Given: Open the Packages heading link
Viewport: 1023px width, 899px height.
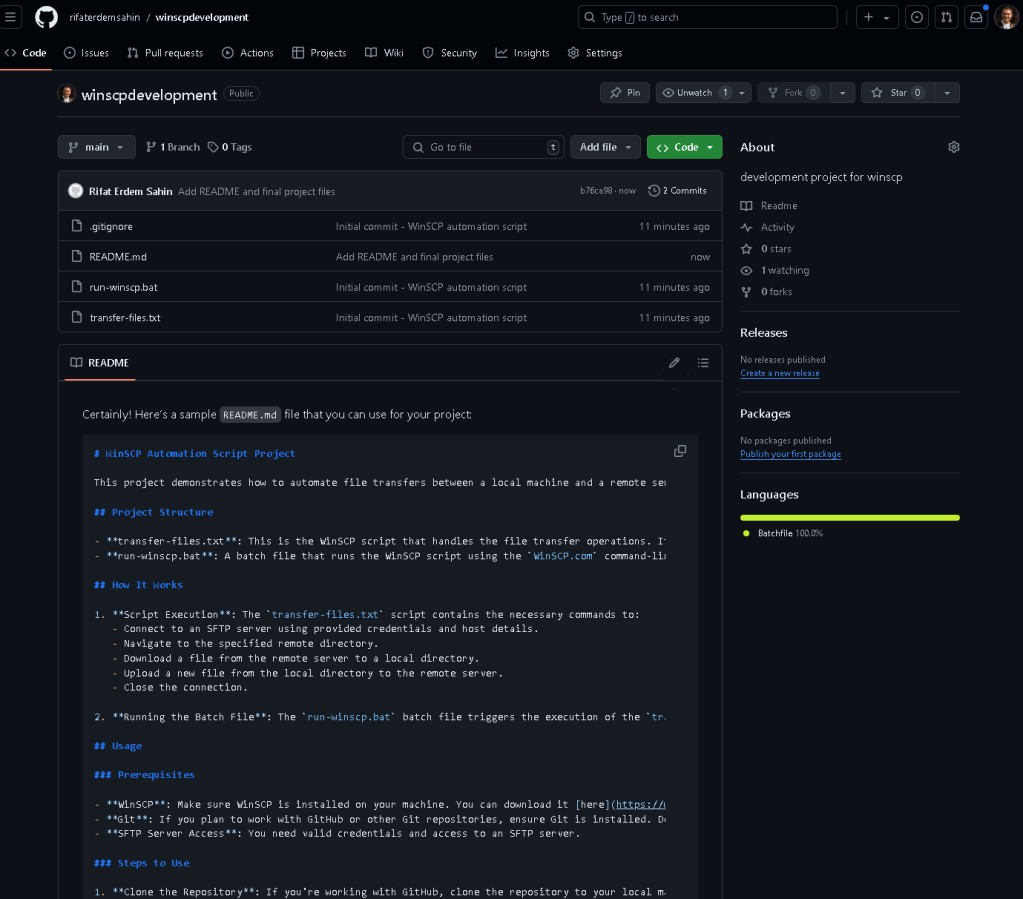Looking at the screenshot, I should [765, 414].
